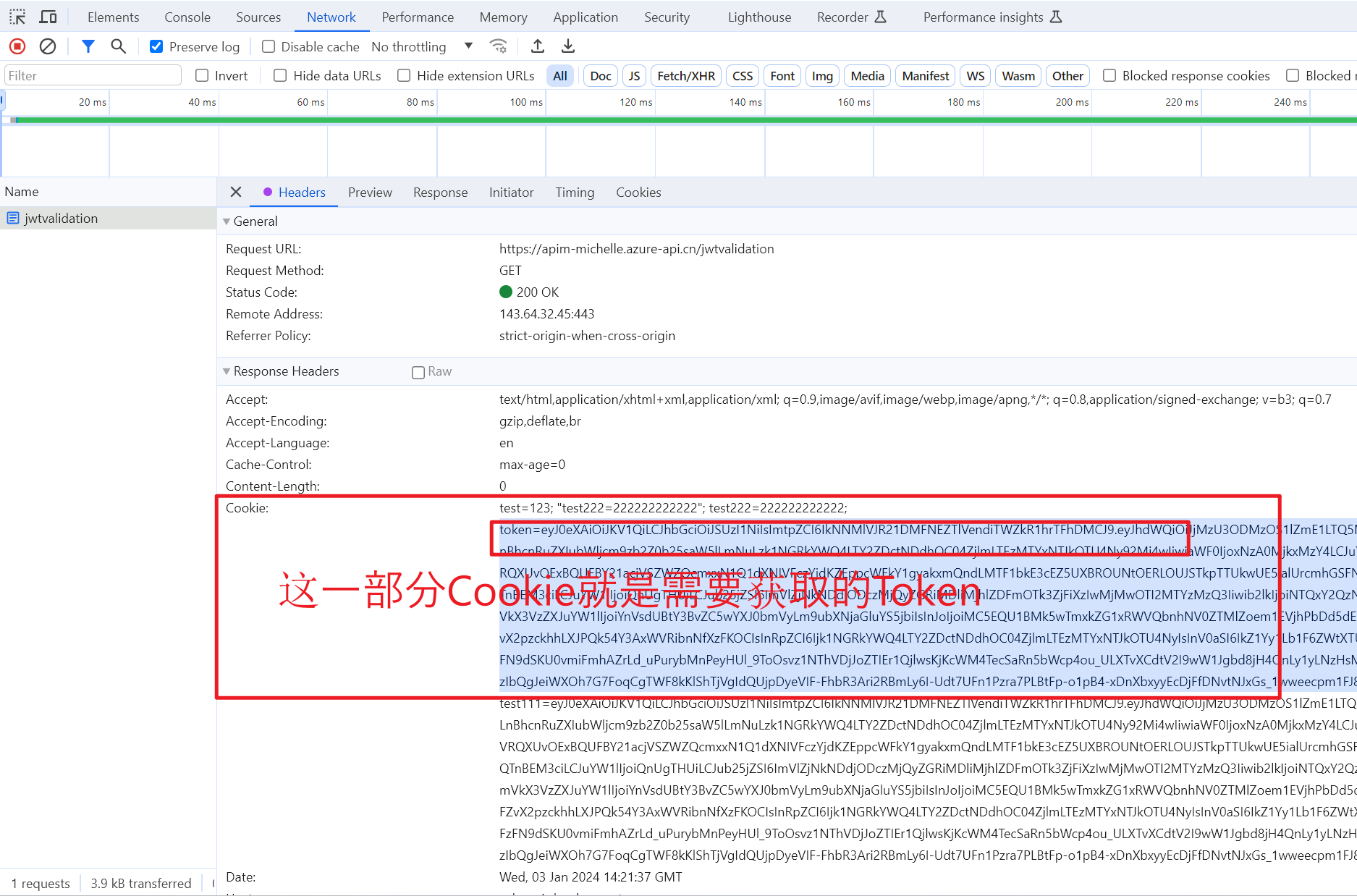Activate the inspect element selector icon
The height and width of the screenshot is (896, 1357).
pos(17,17)
